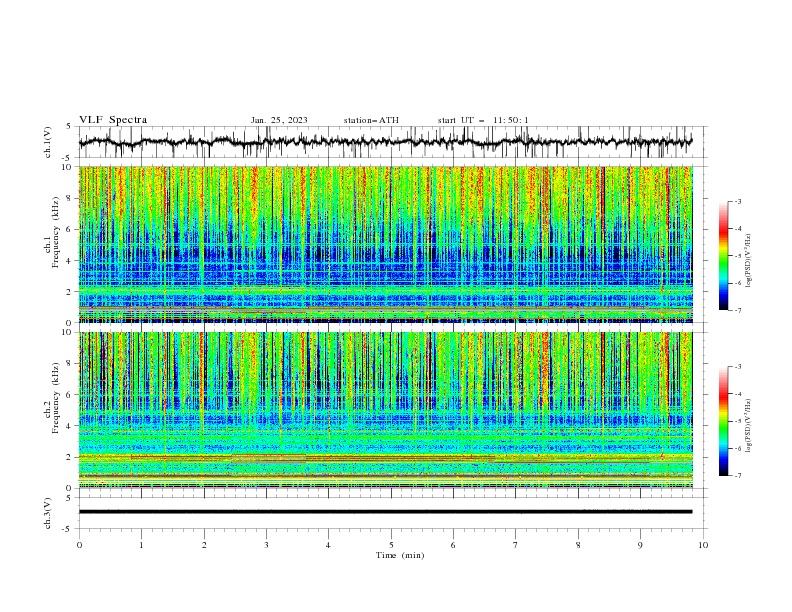Click the ch.3 flat voltage trace

tap(385, 512)
